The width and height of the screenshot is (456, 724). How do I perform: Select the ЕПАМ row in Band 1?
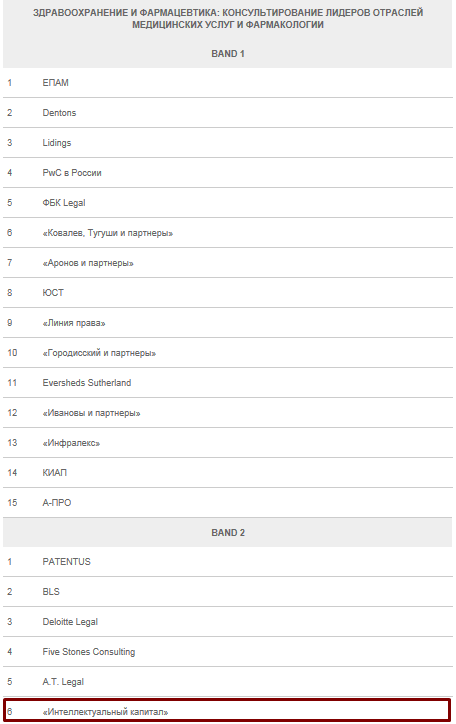pos(228,83)
